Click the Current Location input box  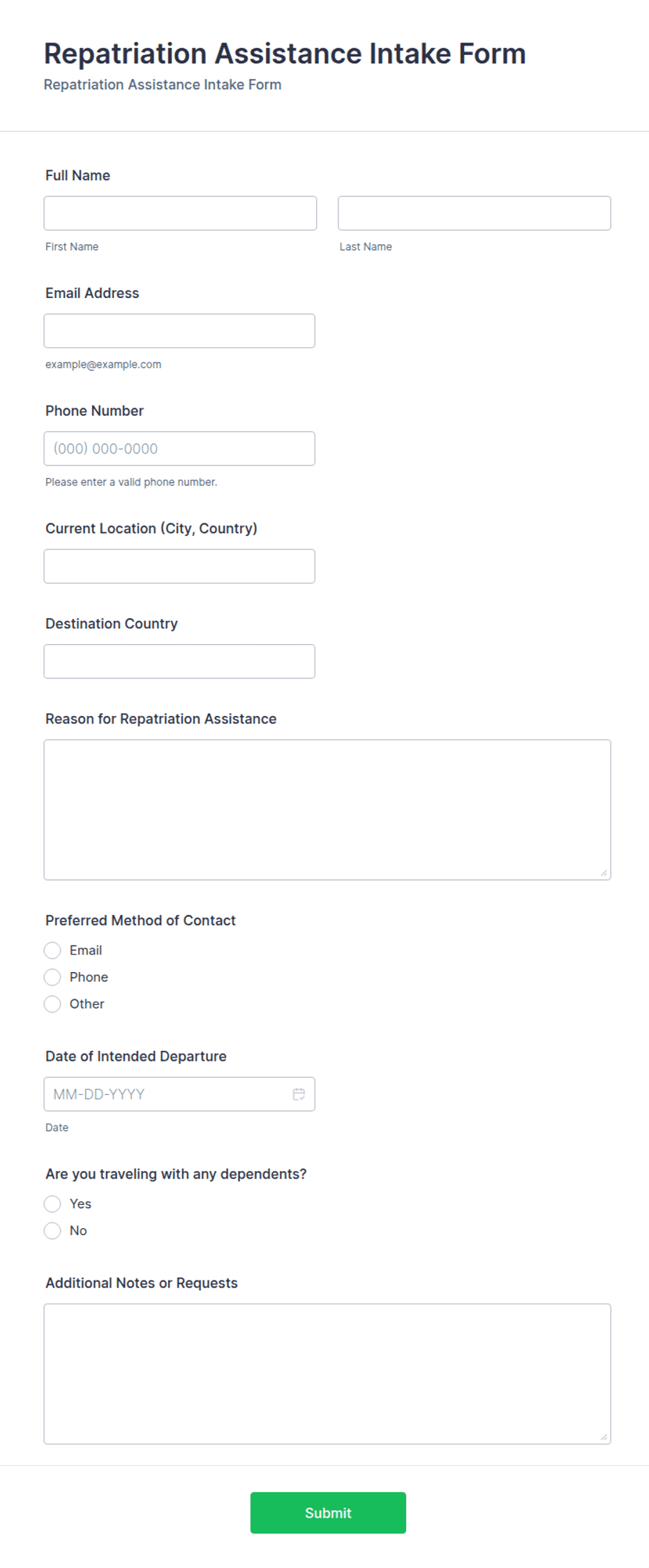(179, 566)
